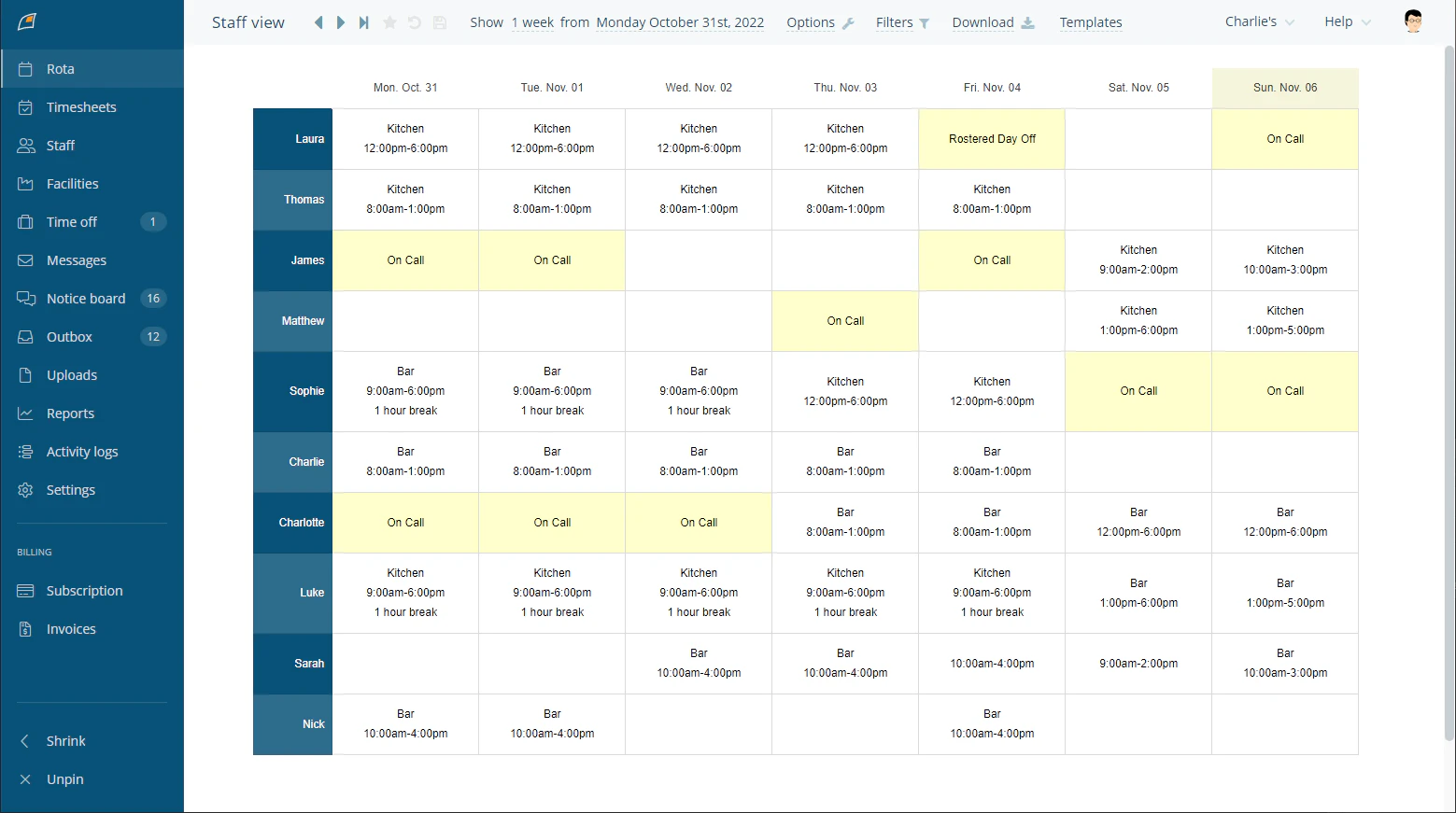Open Messages from the sidebar

coord(76,259)
